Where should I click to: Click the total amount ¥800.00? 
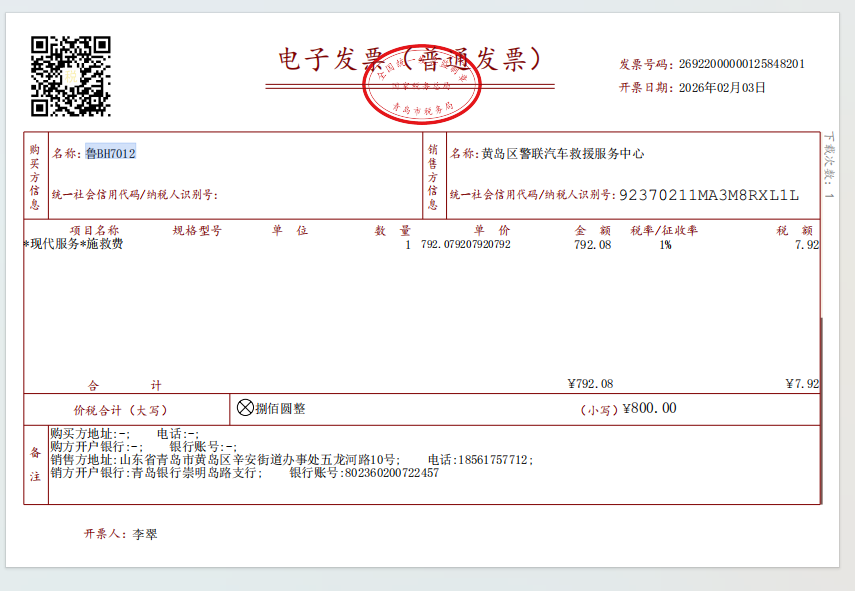[649, 408]
